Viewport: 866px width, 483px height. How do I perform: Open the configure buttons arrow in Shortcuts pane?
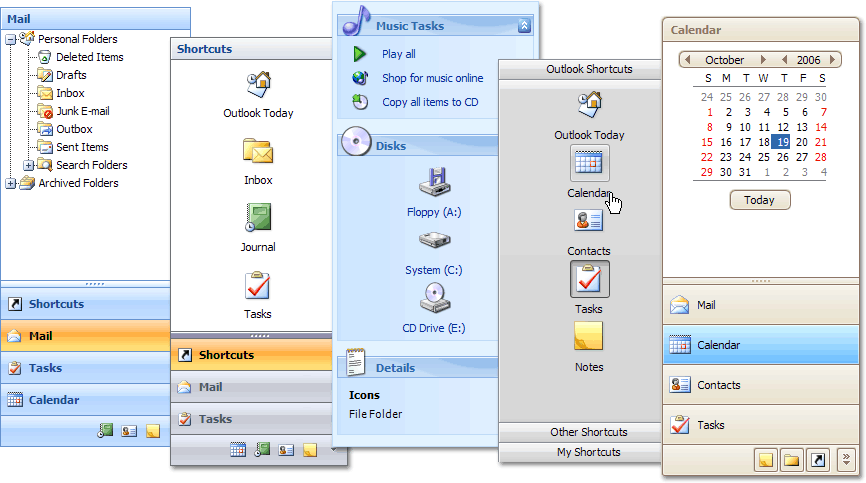(x=334, y=450)
